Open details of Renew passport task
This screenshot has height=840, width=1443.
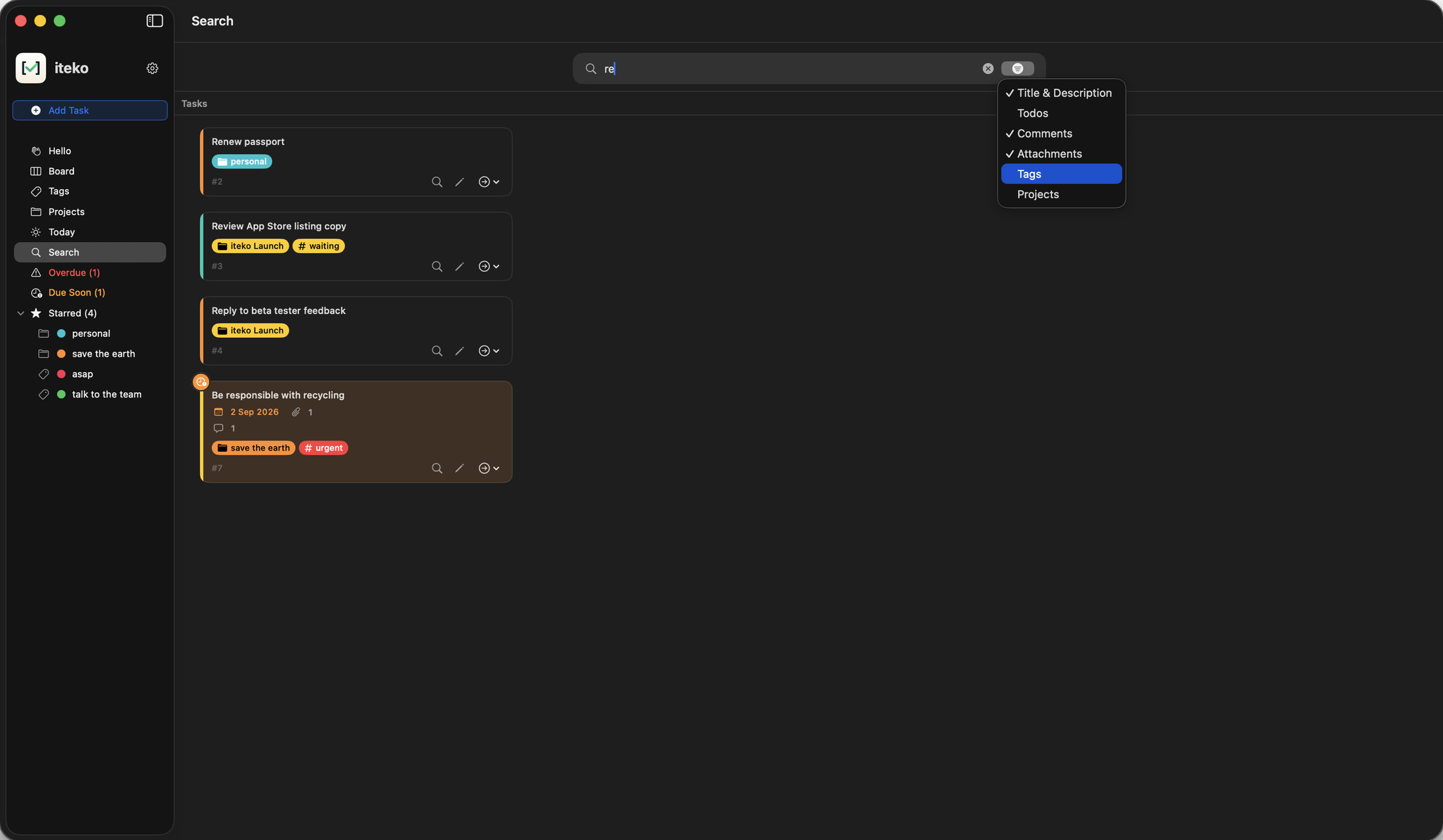tap(437, 182)
